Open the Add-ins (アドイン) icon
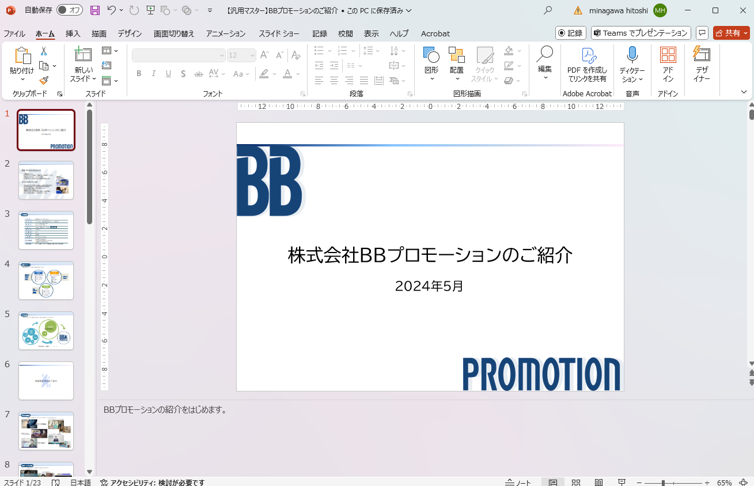This screenshot has width=754, height=486. tap(668, 56)
